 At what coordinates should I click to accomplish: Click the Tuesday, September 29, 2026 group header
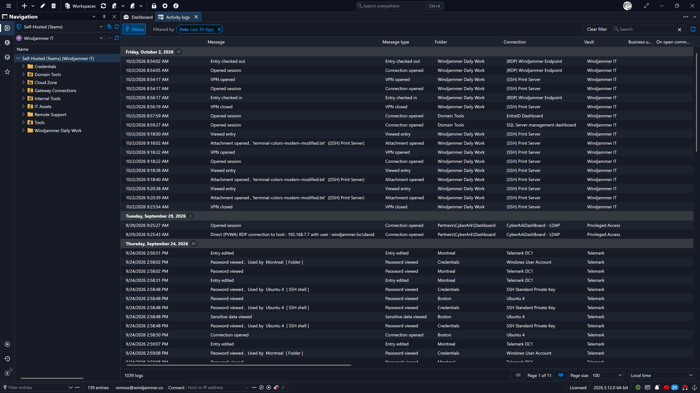point(407,216)
